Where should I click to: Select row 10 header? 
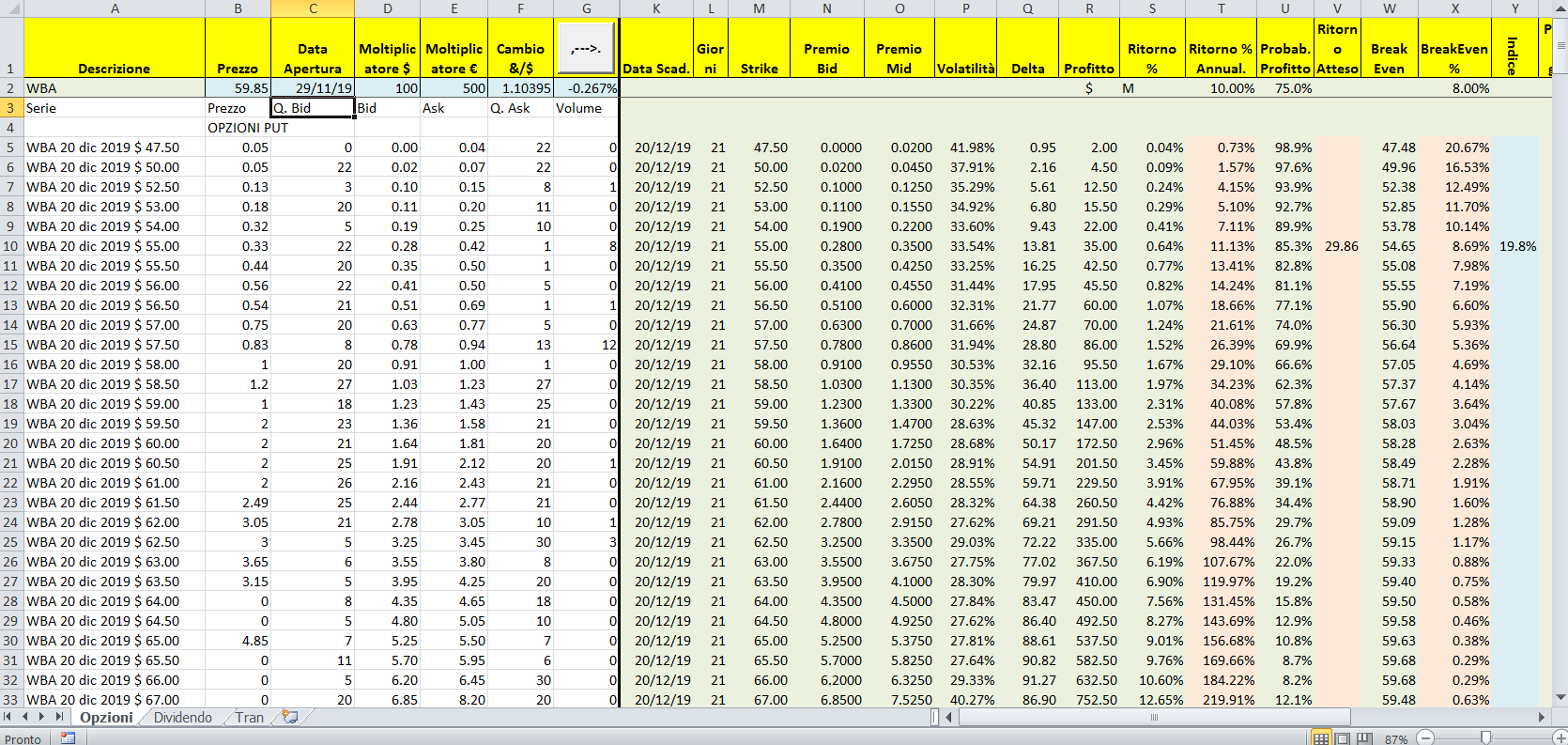pos(11,246)
